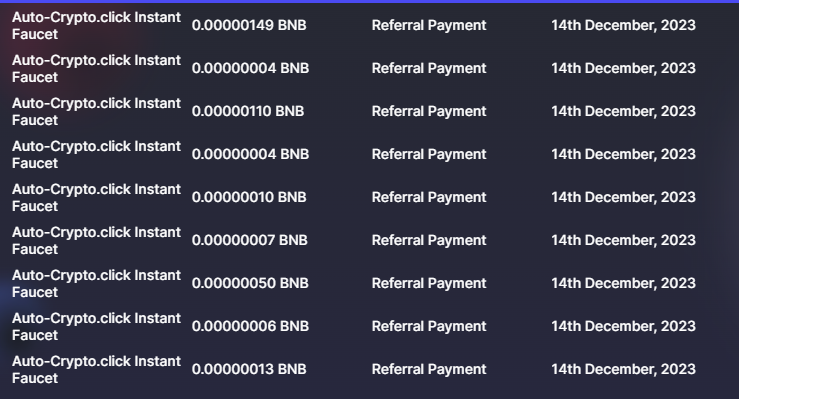Select the 0.00000006 BNB amount
Screen dimensions: 818x399
[250, 326]
